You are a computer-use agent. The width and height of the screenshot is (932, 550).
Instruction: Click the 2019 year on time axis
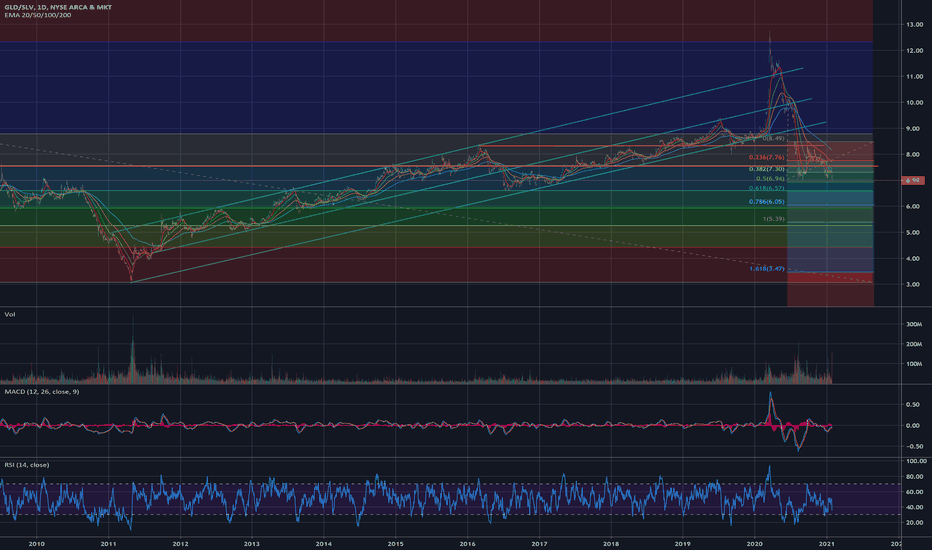(x=682, y=543)
